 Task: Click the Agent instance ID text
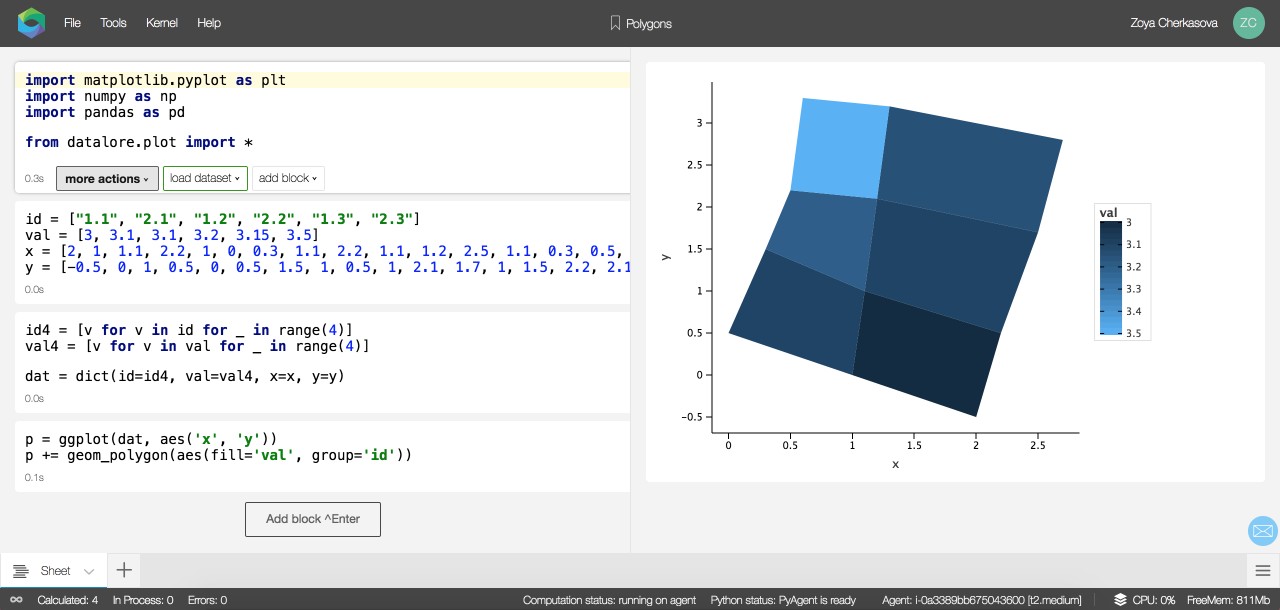click(x=981, y=600)
